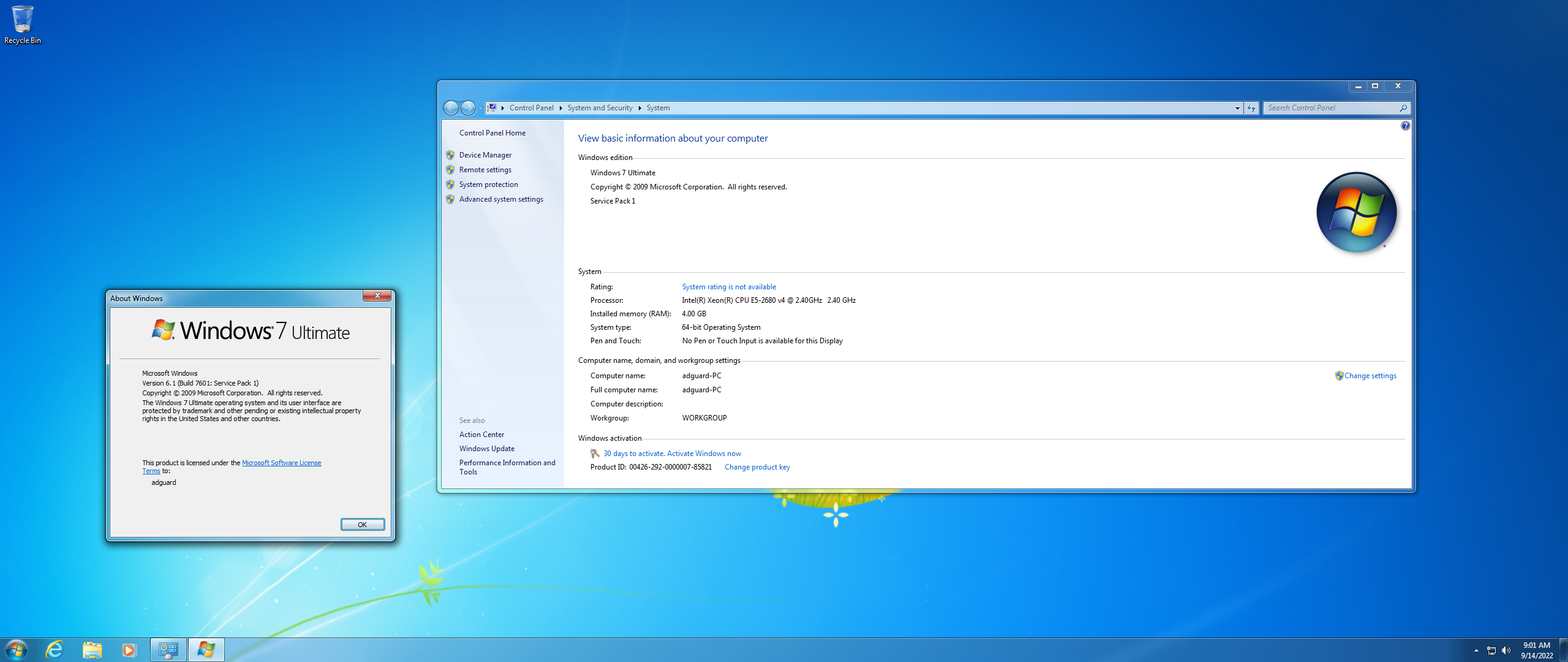This screenshot has width=1568, height=662.
Task: Click 30 days to activate link
Action: tap(672, 454)
